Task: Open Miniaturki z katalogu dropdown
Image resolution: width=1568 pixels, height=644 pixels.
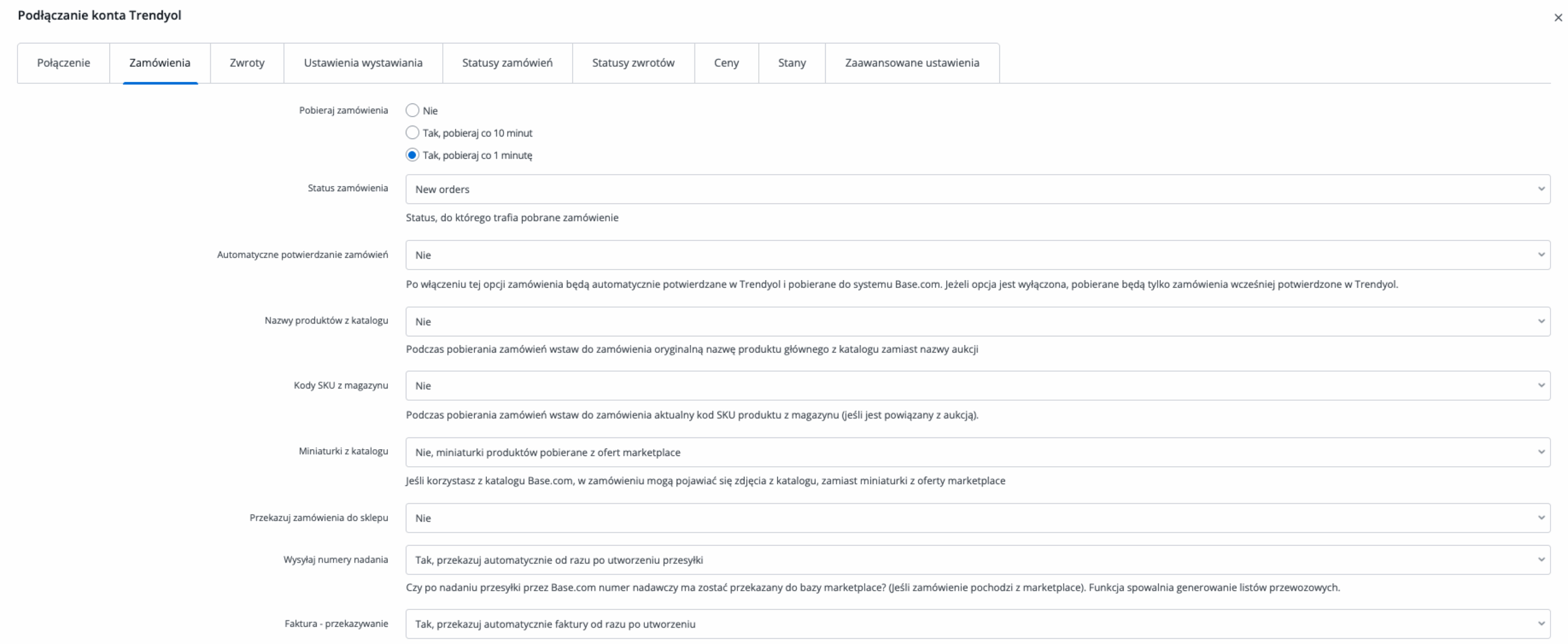Action: (977, 452)
